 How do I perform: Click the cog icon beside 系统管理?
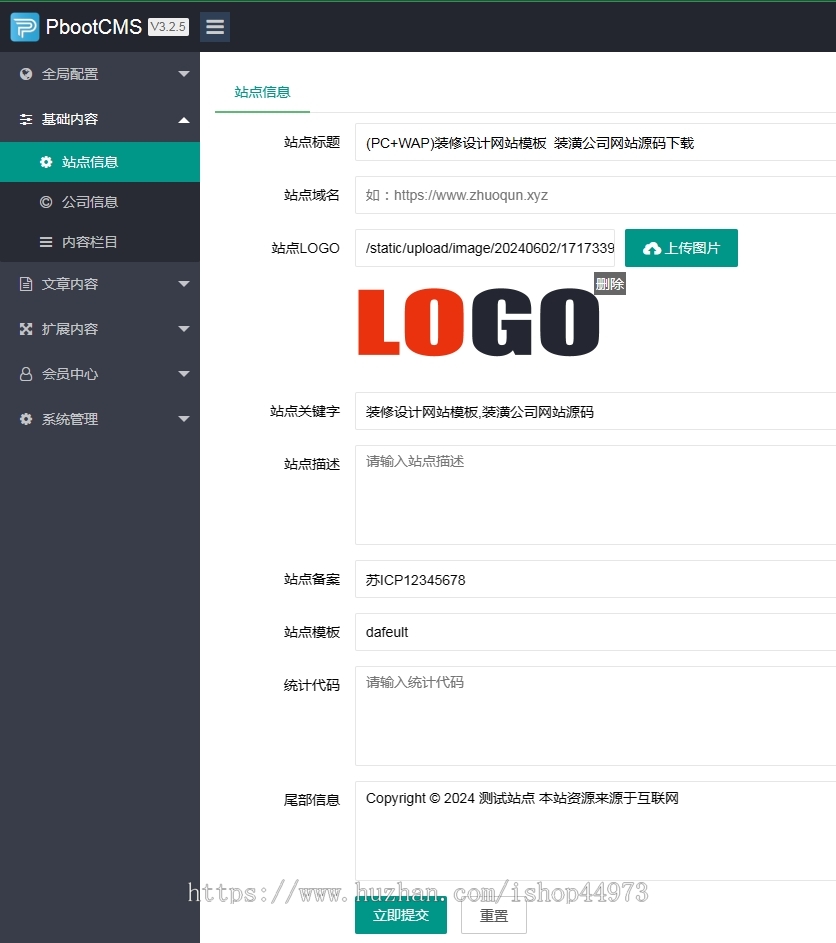coord(26,419)
